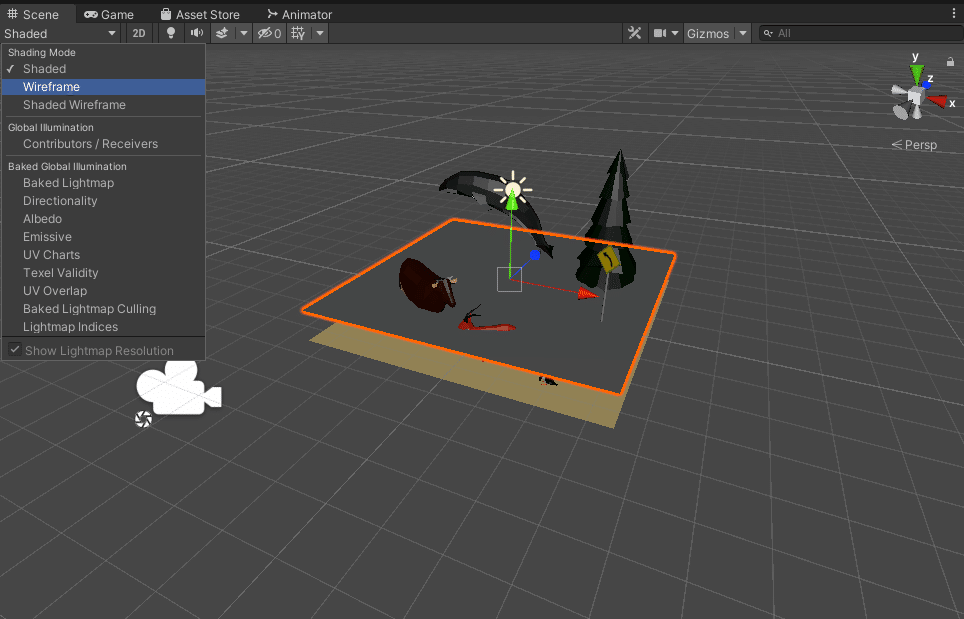Choose Albedo draw mode

point(103,219)
